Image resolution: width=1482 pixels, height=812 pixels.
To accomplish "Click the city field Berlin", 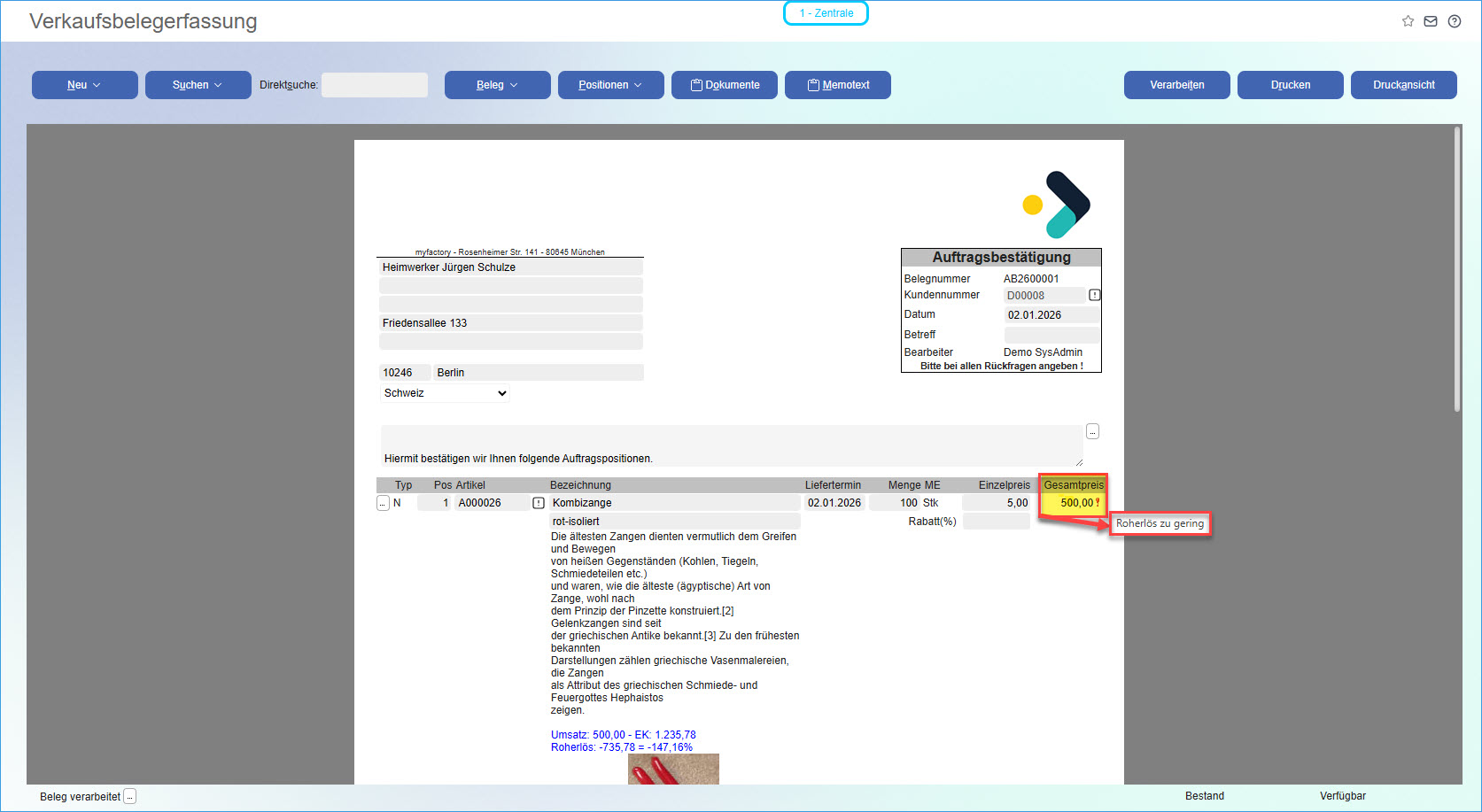I will (539, 373).
